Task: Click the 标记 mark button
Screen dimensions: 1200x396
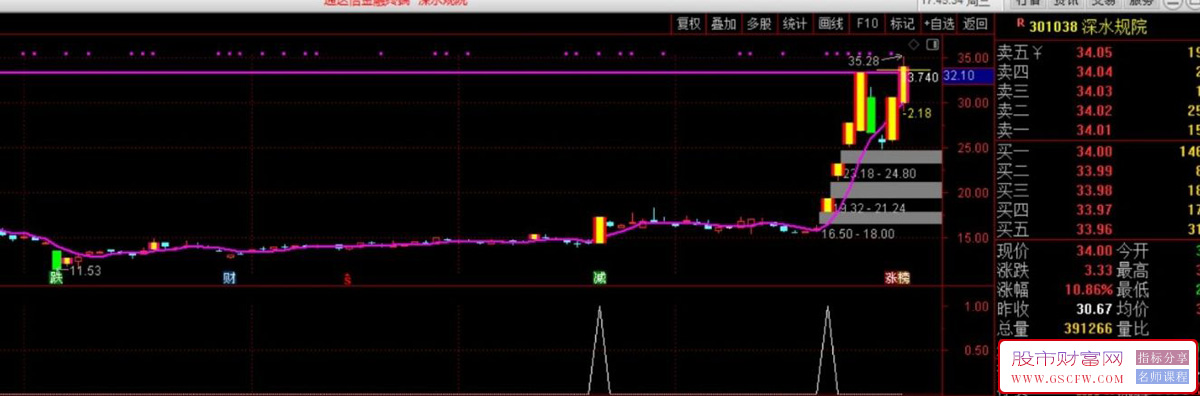Action: point(902,24)
